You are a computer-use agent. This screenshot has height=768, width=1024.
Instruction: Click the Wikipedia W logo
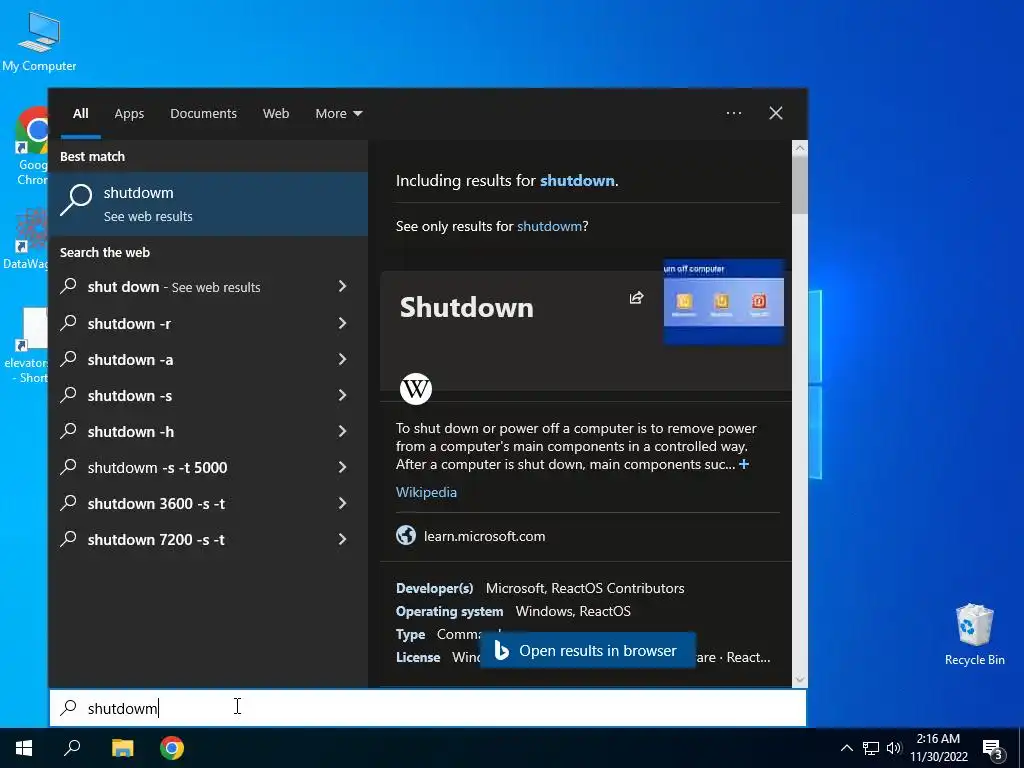click(x=415, y=389)
